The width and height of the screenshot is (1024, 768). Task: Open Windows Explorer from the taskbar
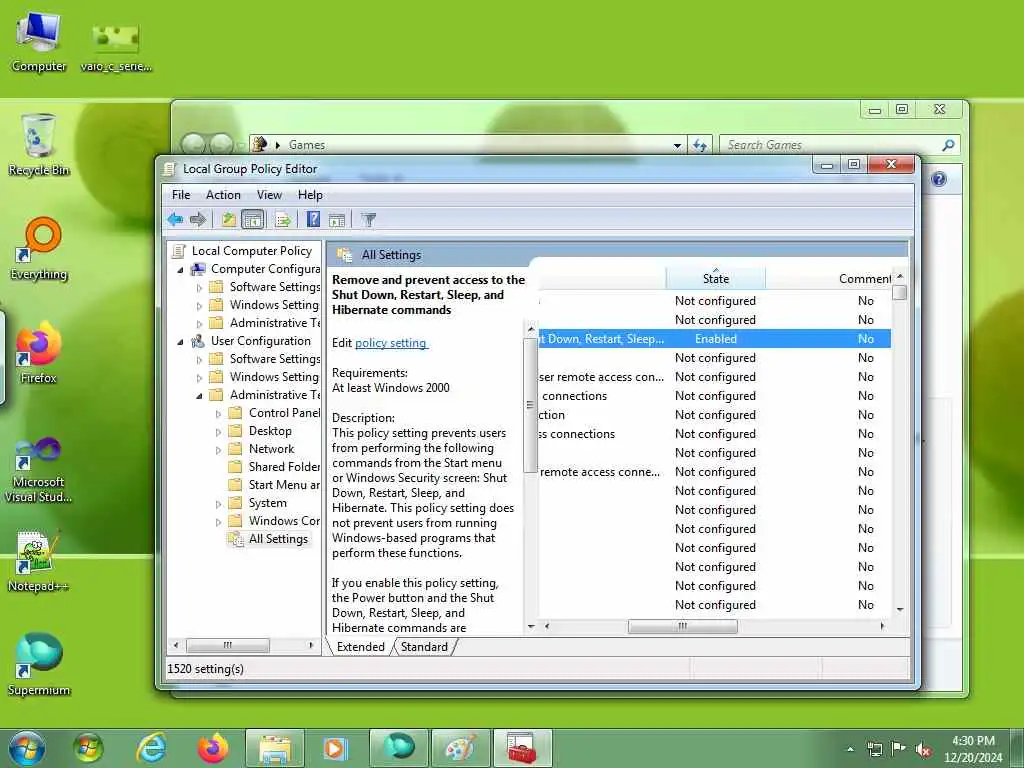[x=275, y=748]
